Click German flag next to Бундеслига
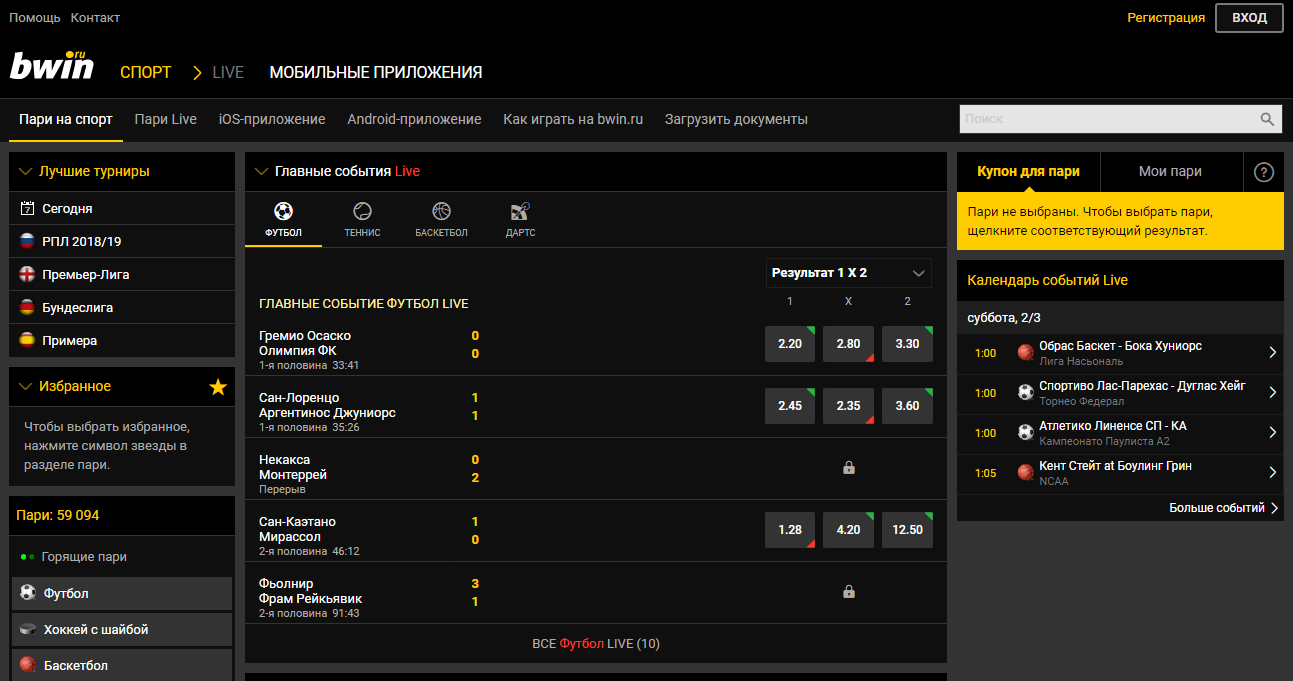 [27, 307]
